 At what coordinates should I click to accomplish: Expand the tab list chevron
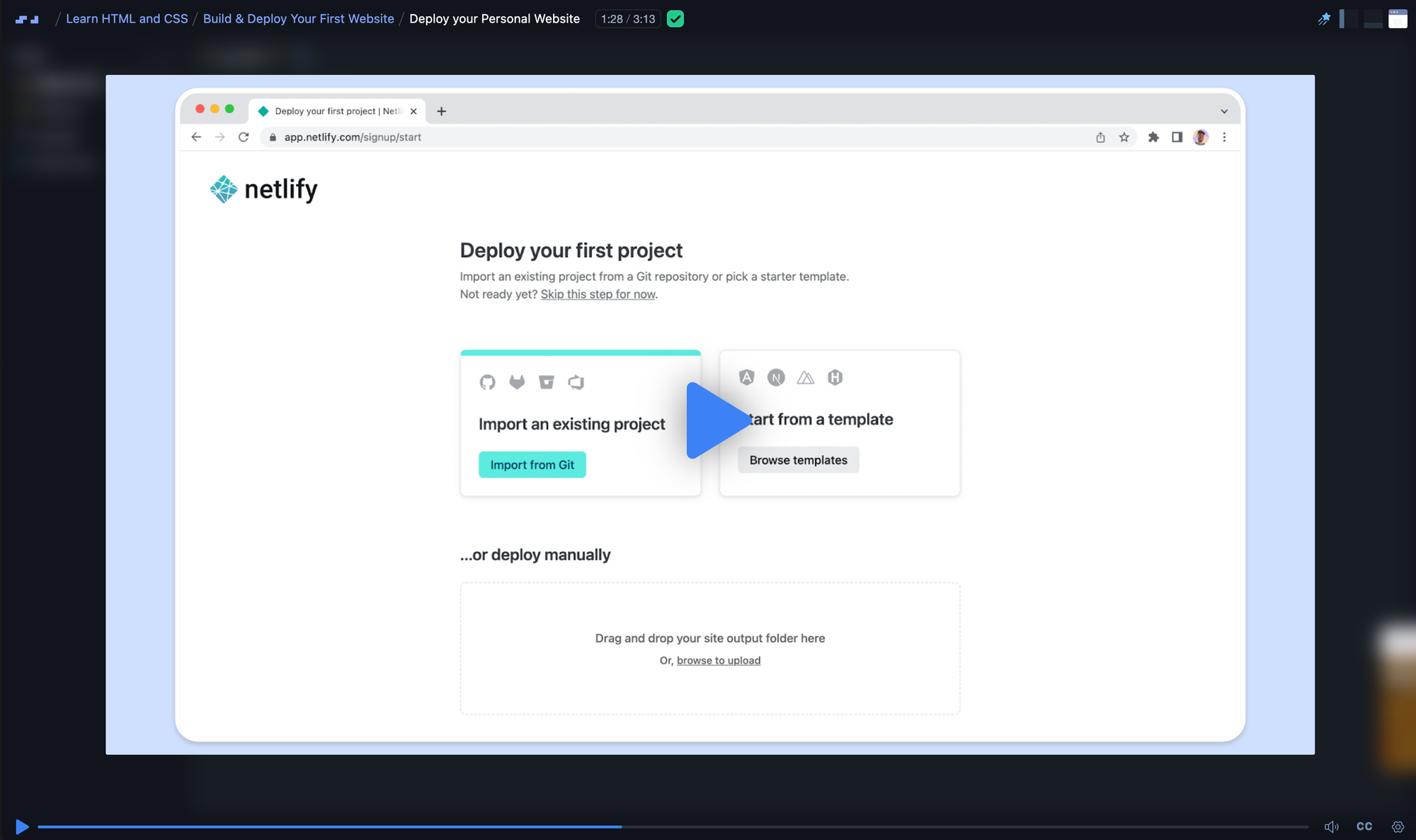[1224, 111]
